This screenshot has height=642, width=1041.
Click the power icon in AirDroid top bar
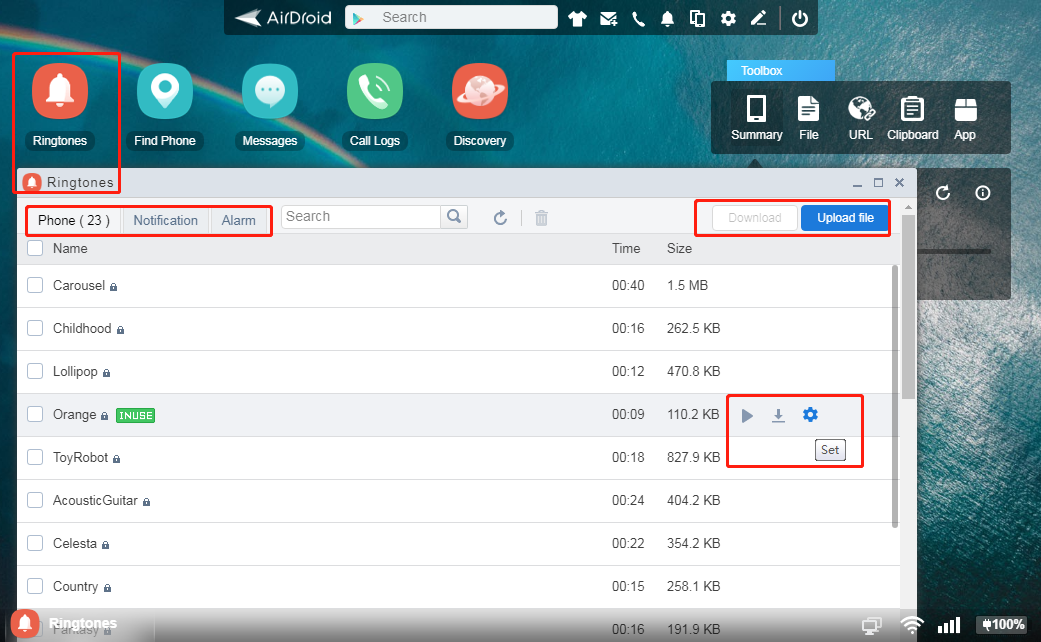click(799, 18)
